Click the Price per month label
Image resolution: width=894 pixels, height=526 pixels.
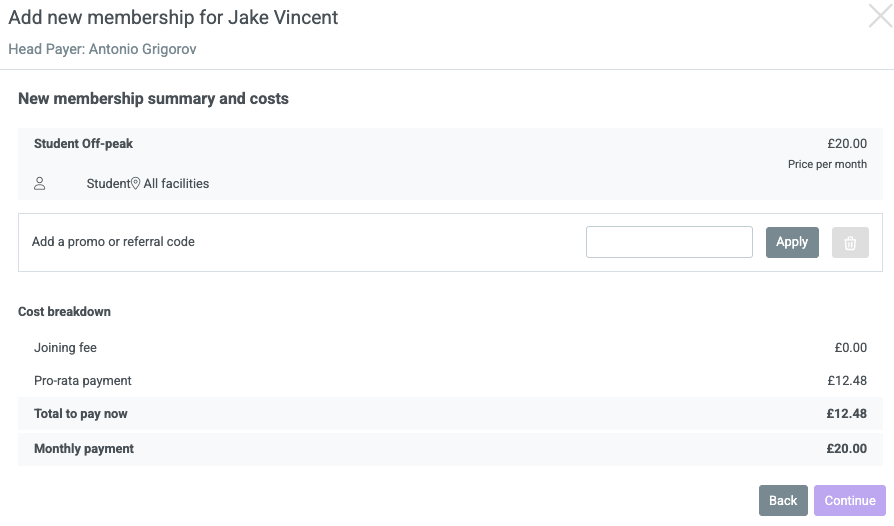pos(827,164)
